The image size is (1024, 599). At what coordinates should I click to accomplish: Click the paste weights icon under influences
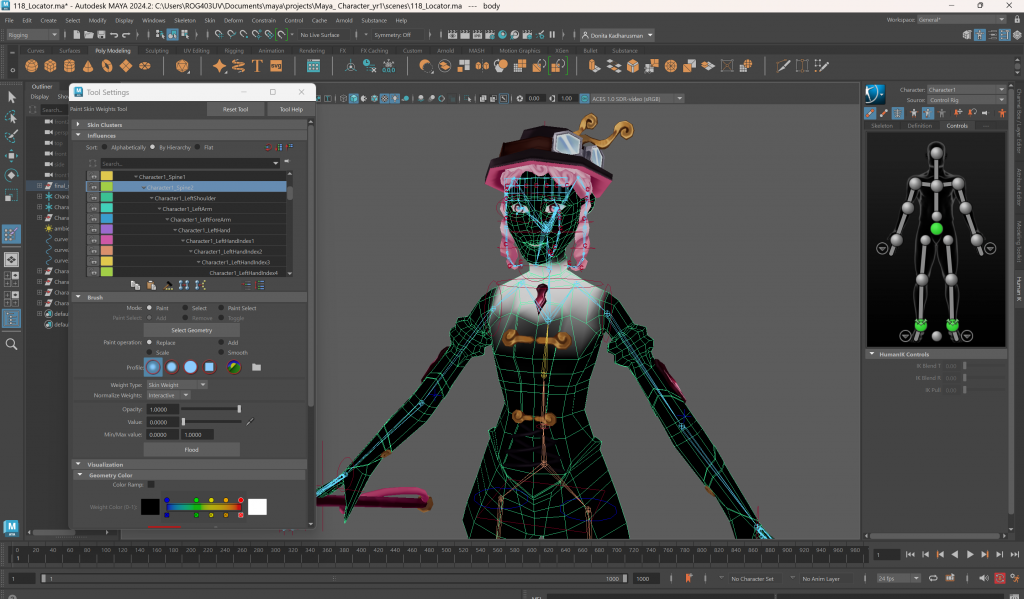tap(152, 285)
